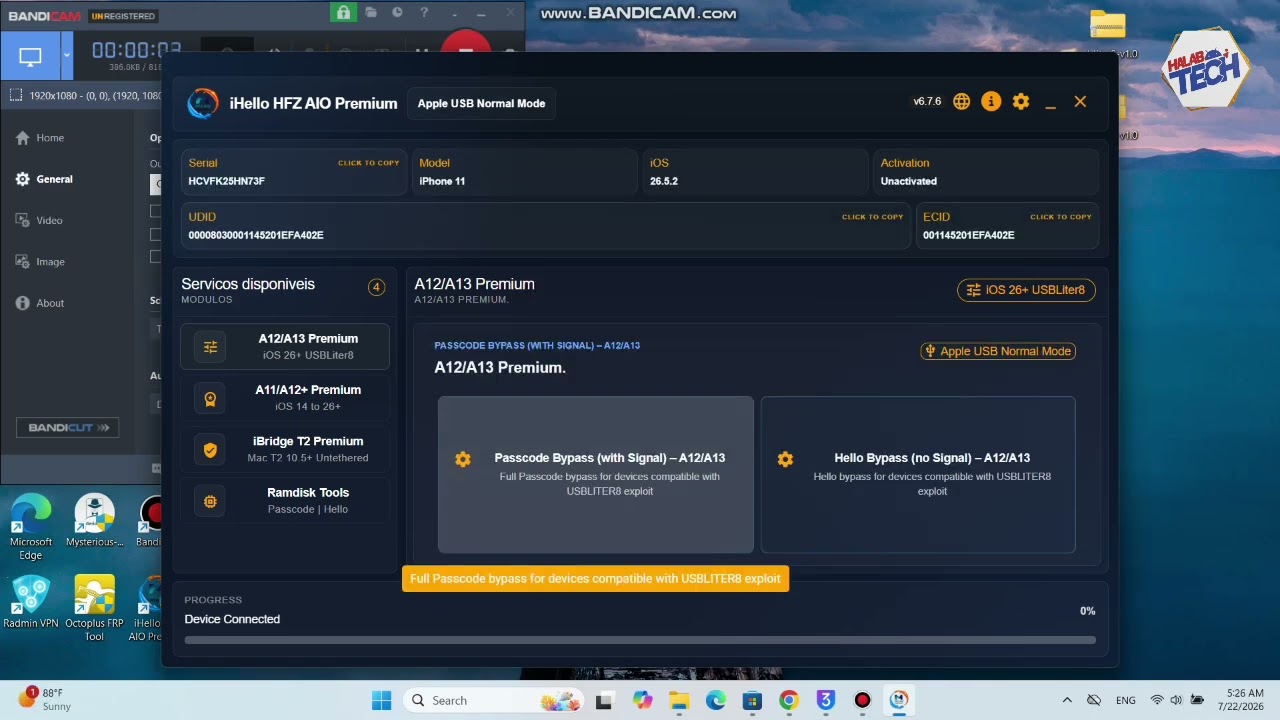Copy the ECID value

(1060, 217)
